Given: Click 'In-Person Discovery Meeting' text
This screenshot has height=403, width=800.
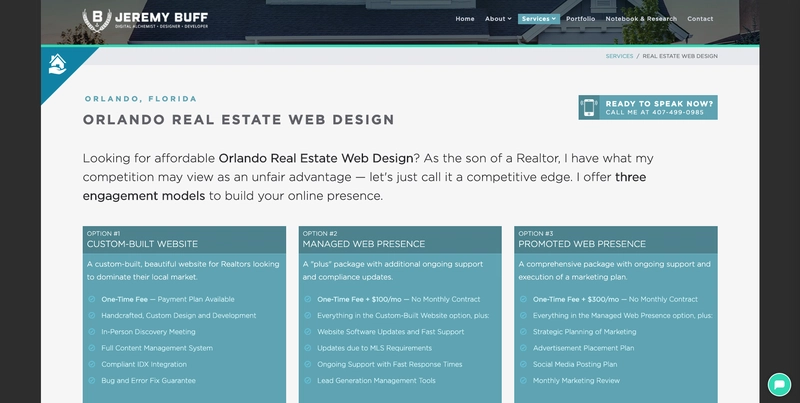Looking at the screenshot, I should (148, 332).
